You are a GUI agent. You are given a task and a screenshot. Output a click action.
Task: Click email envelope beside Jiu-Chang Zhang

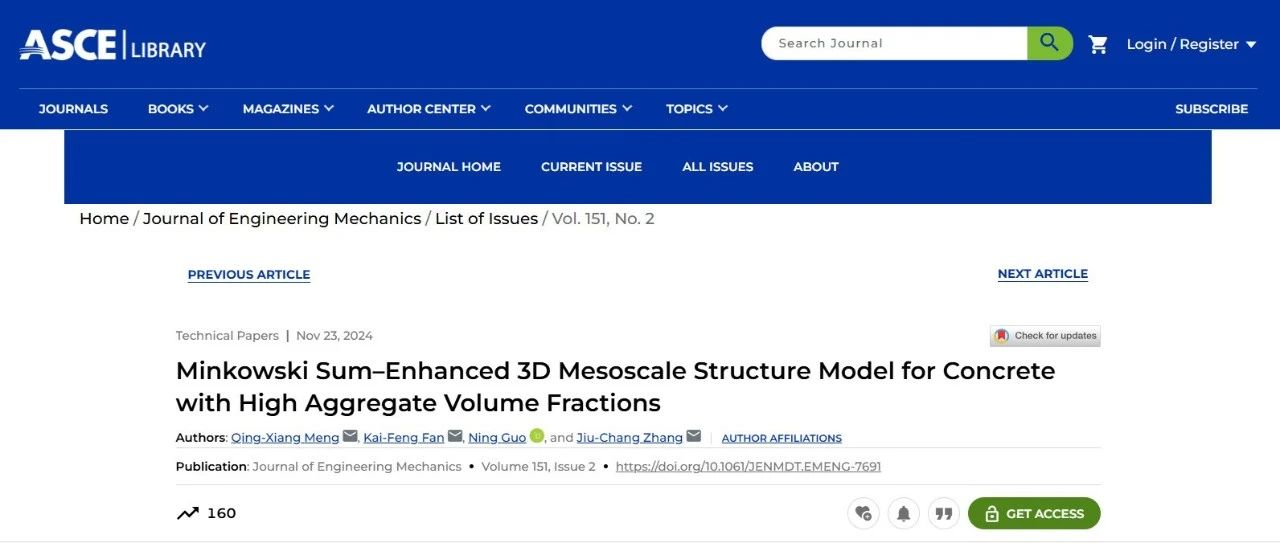(694, 436)
